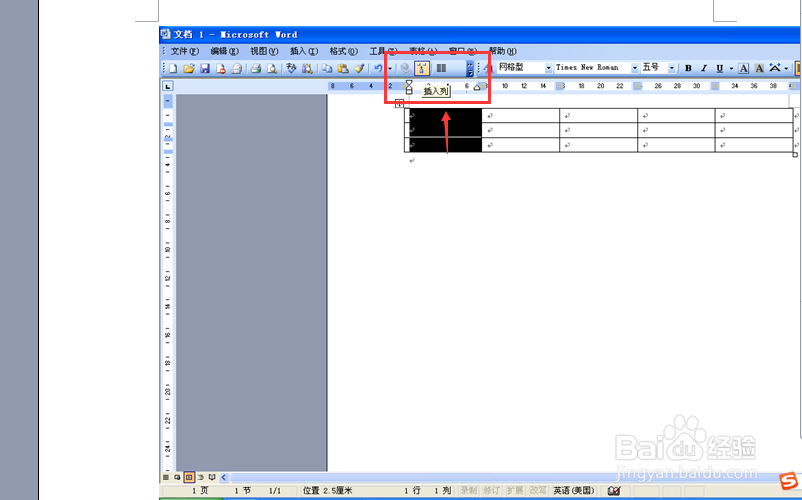
Task: Click the tab stop type selector on ruler
Action: tap(168, 86)
